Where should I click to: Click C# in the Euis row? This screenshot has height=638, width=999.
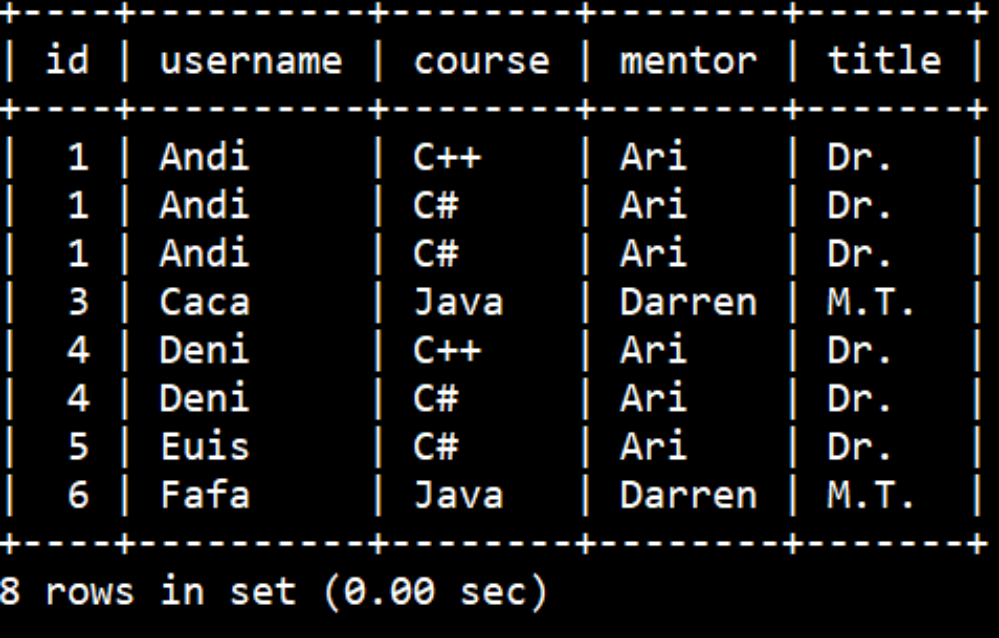click(x=436, y=446)
